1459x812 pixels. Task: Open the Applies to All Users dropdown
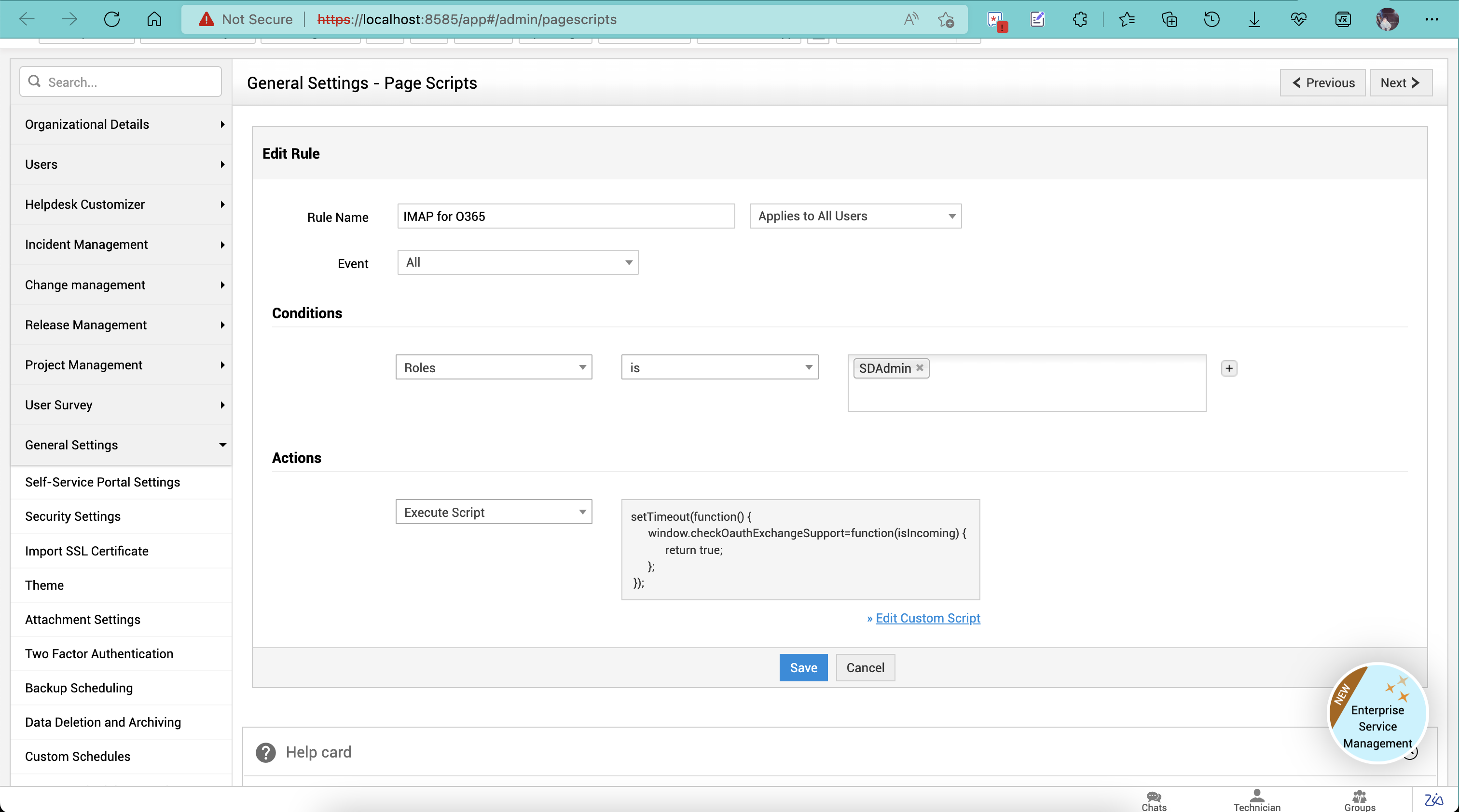[x=855, y=216]
